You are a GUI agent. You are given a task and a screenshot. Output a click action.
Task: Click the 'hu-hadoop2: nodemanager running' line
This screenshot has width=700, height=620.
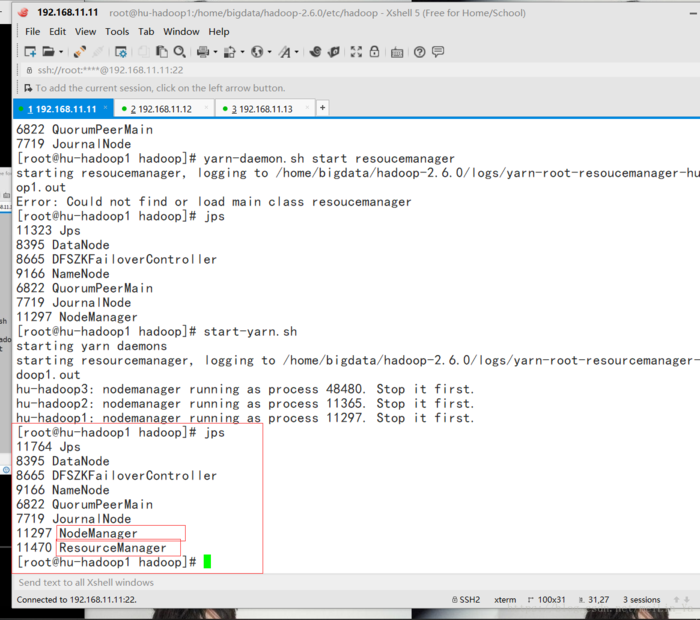click(245, 404)
